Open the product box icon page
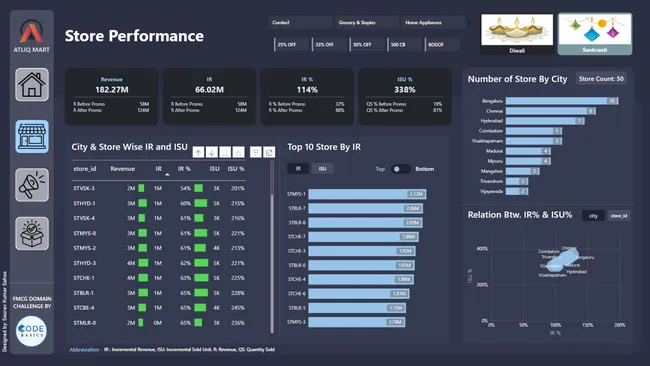This screenshot has height=366, width=650. (x=32, y=233)
